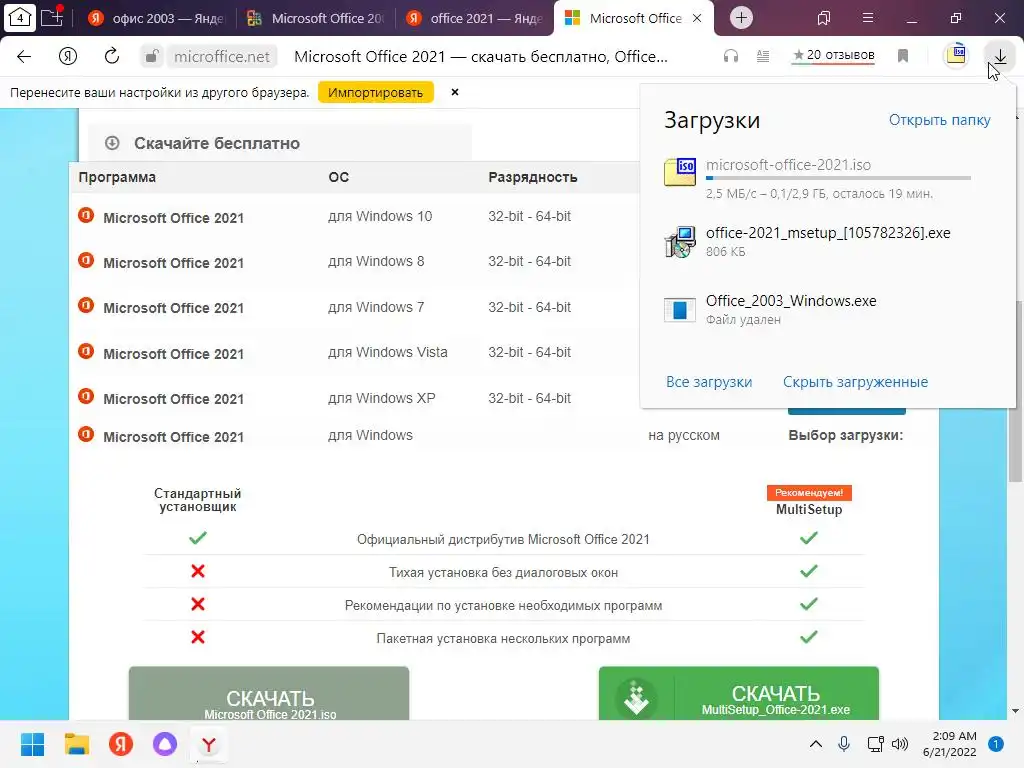Toggle the downloads arrow button
The width and height of the screenshot is (1024, 768).
click(1000, 56)
